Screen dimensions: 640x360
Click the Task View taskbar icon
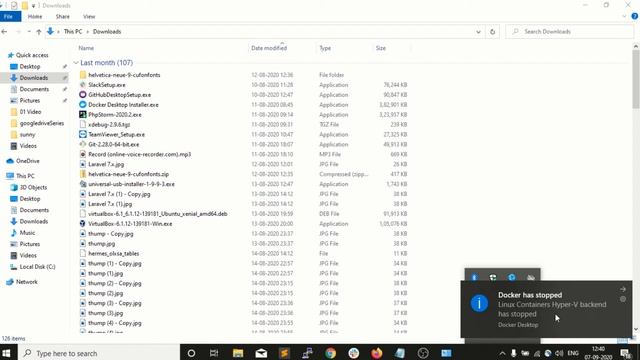(x=214, y=353)
